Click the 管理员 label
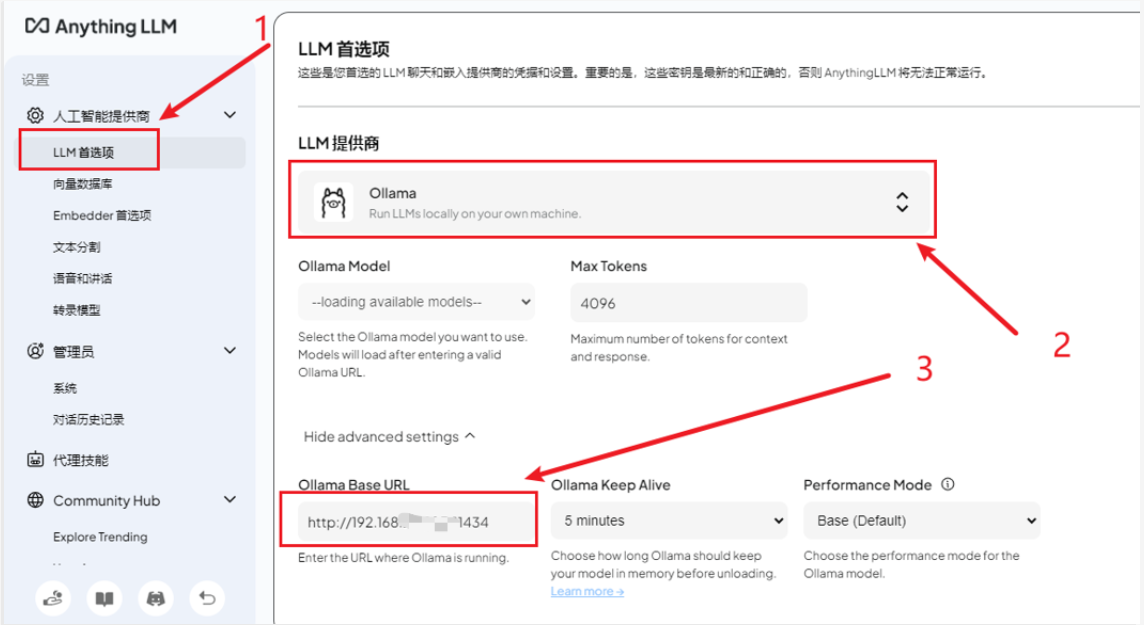This screenshot has width=1144, height=625. pos(74,352)
